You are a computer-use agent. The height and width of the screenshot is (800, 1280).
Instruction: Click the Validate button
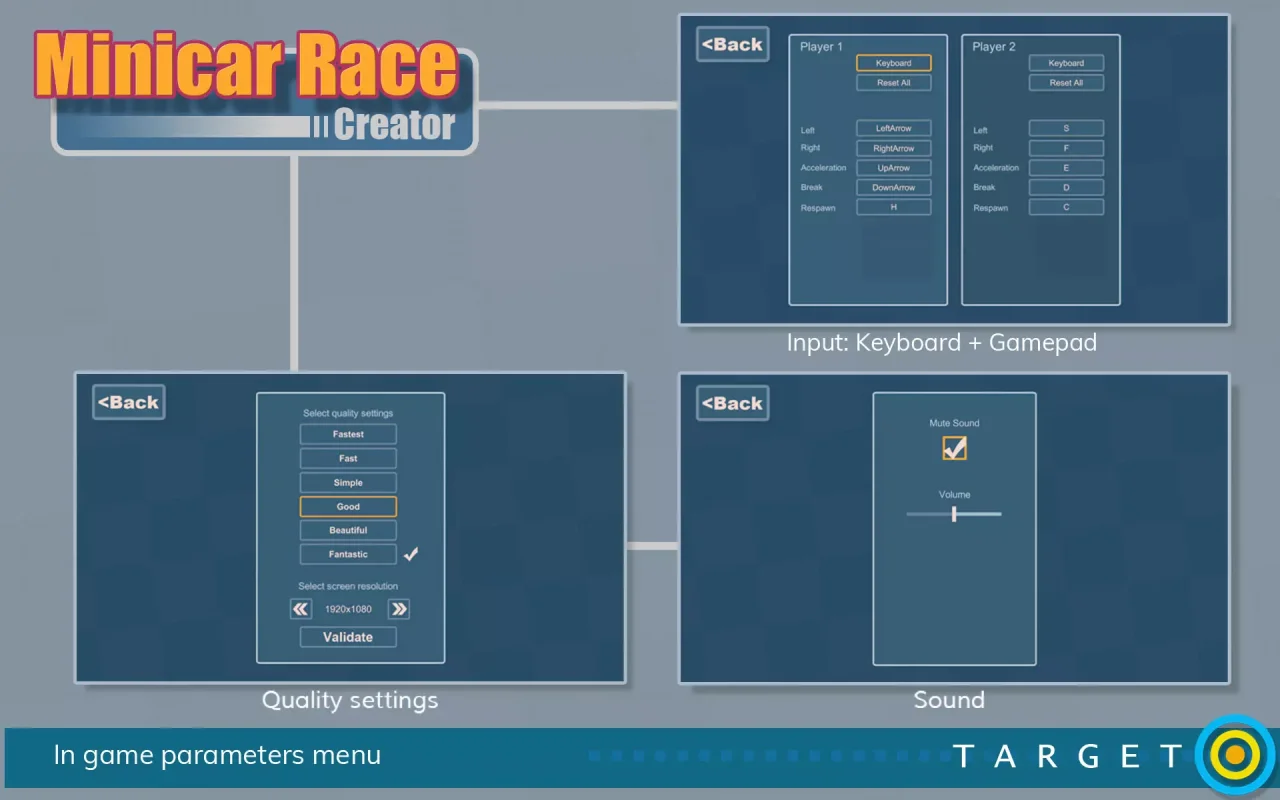coord(348,637)
